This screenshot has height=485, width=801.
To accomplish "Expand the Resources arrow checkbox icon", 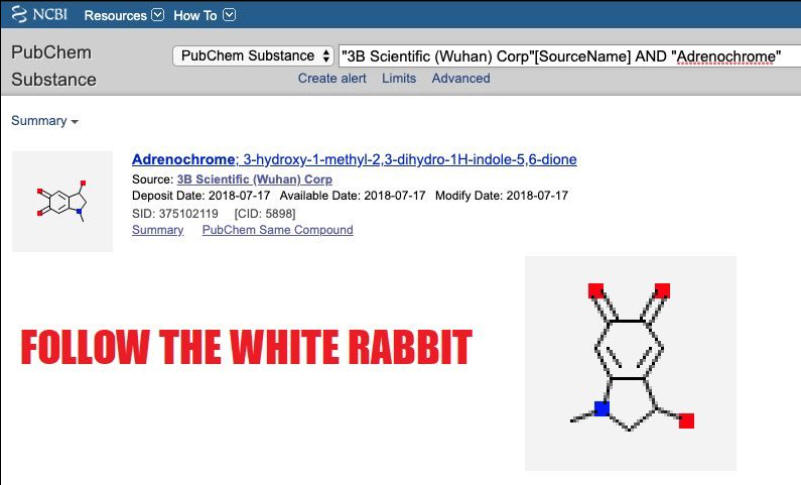I will 158,15.
